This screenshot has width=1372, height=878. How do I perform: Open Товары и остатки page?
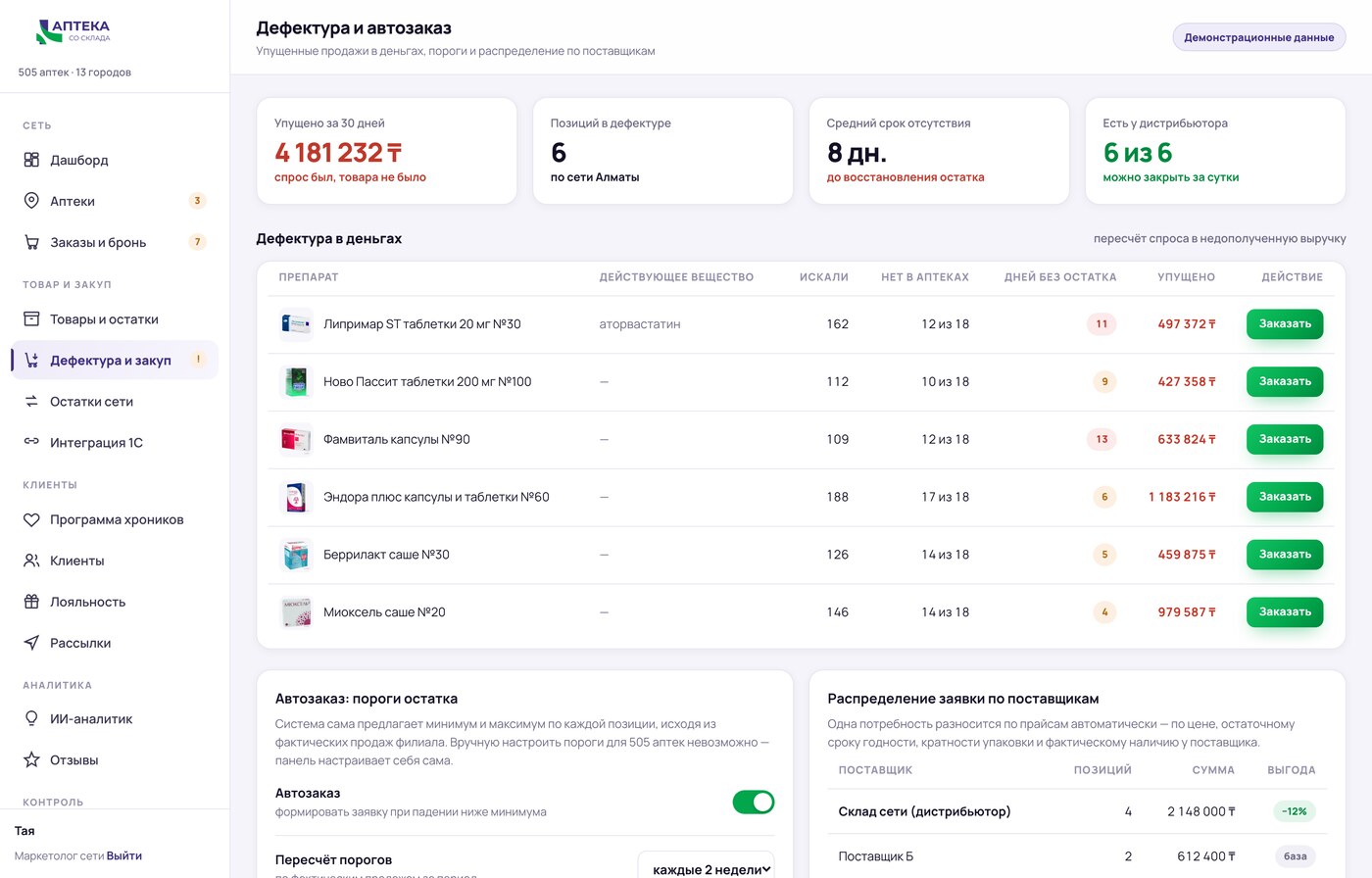point(115,319)
